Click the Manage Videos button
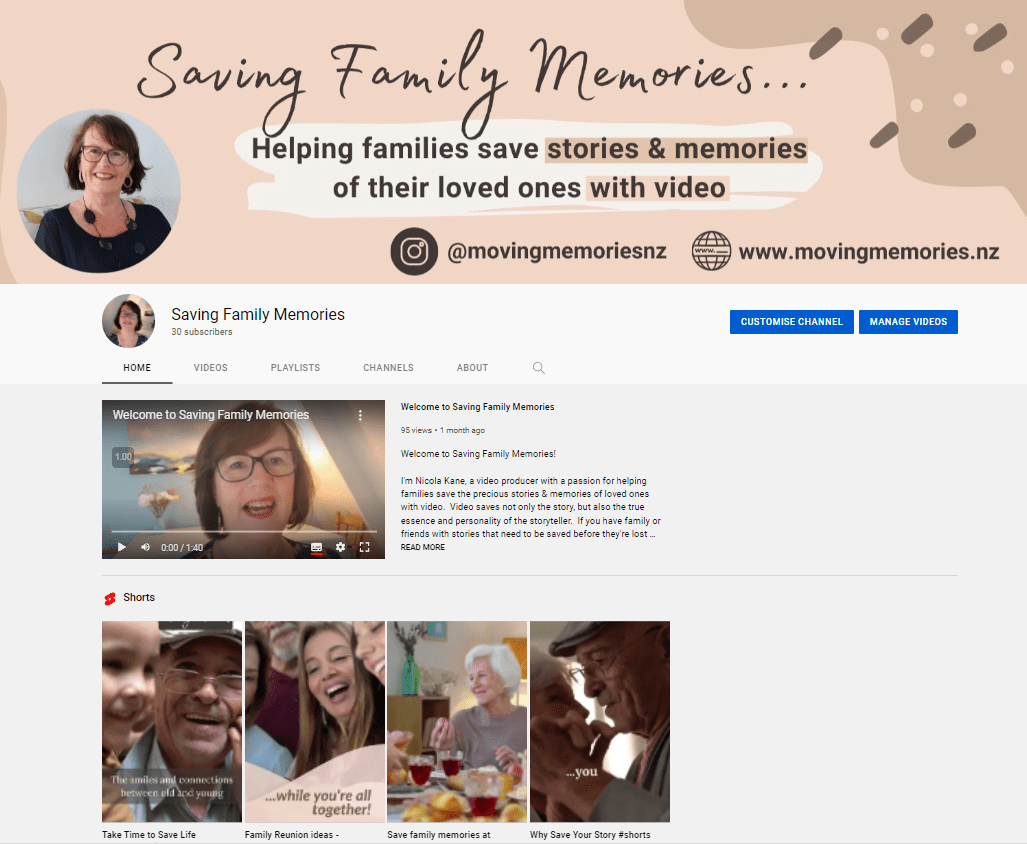Screen dimensions: 1027x845 click(x=908, y=322)
